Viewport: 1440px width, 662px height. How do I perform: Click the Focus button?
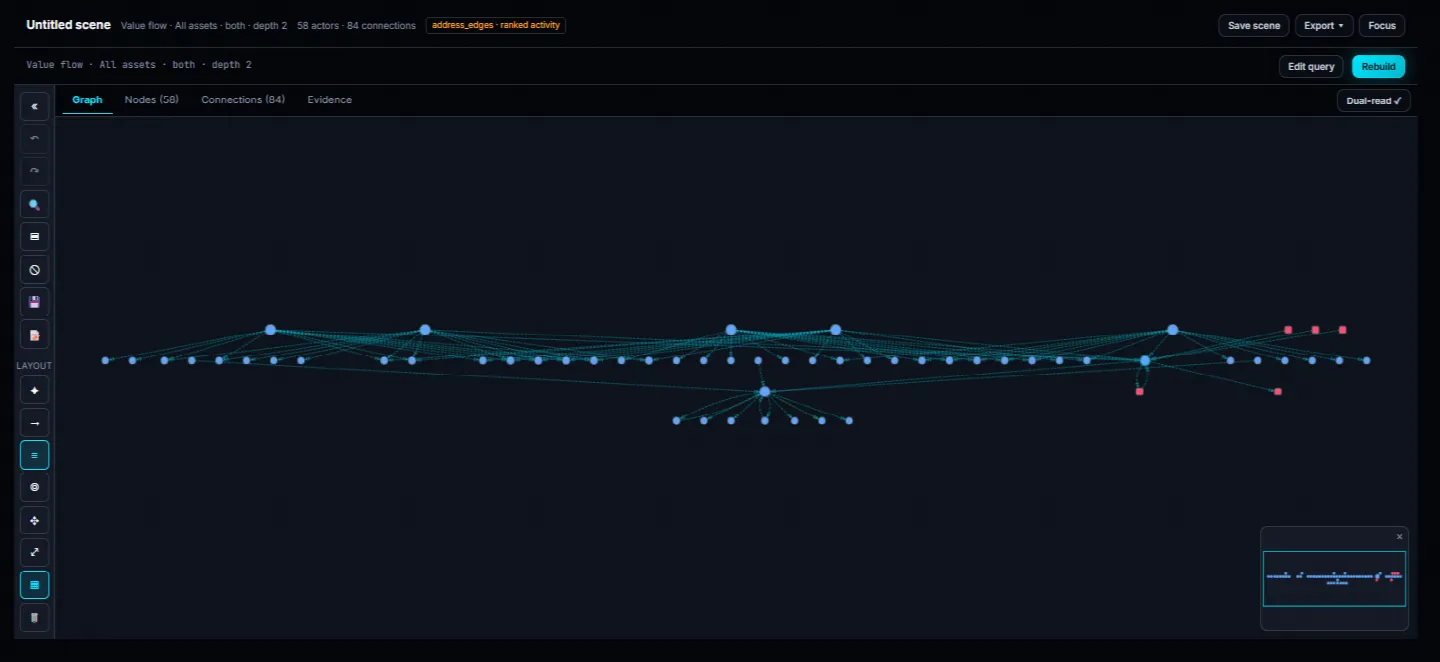point(1382,26)
